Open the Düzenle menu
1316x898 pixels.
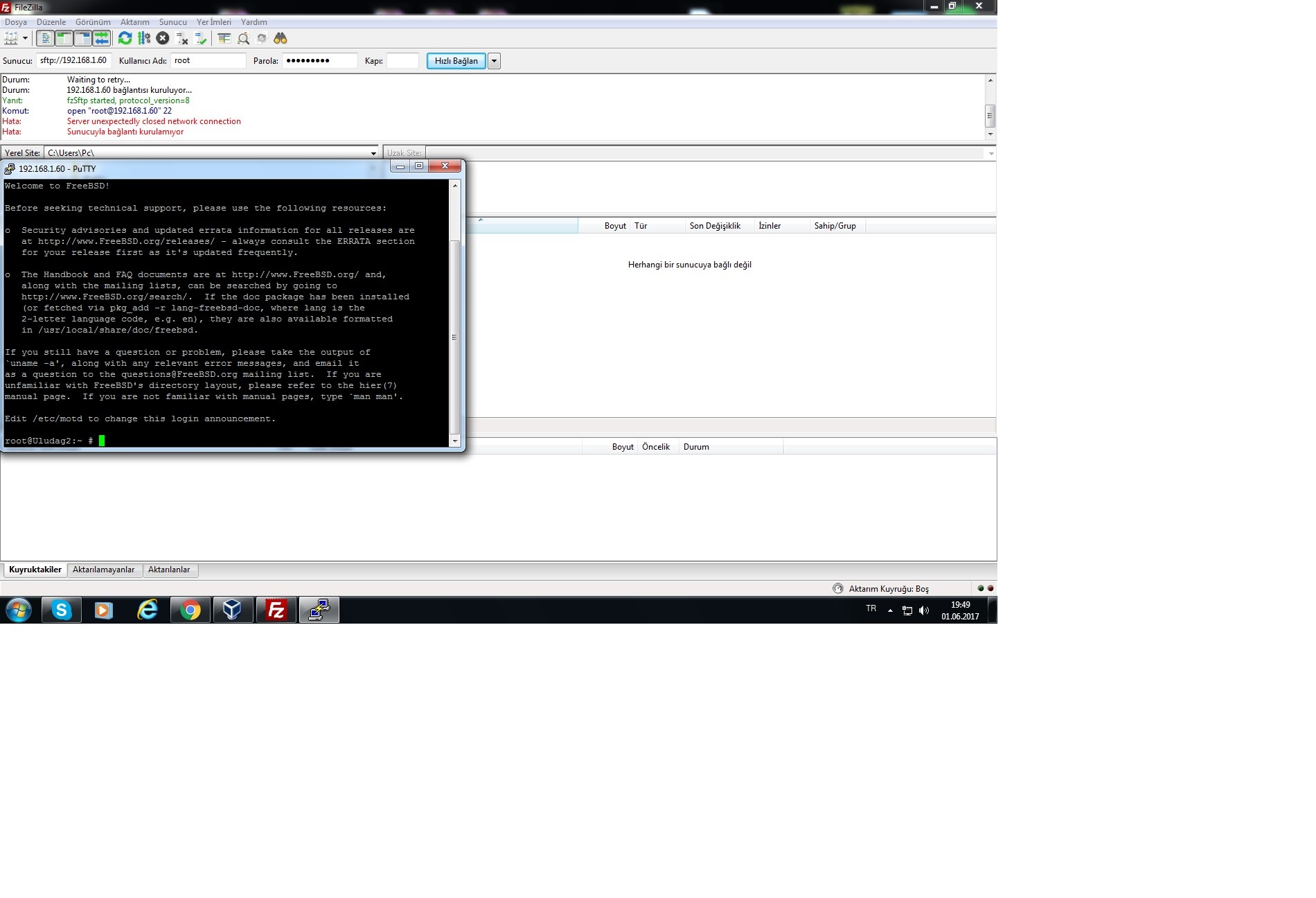pyautogui.click(x=51, y=22)
